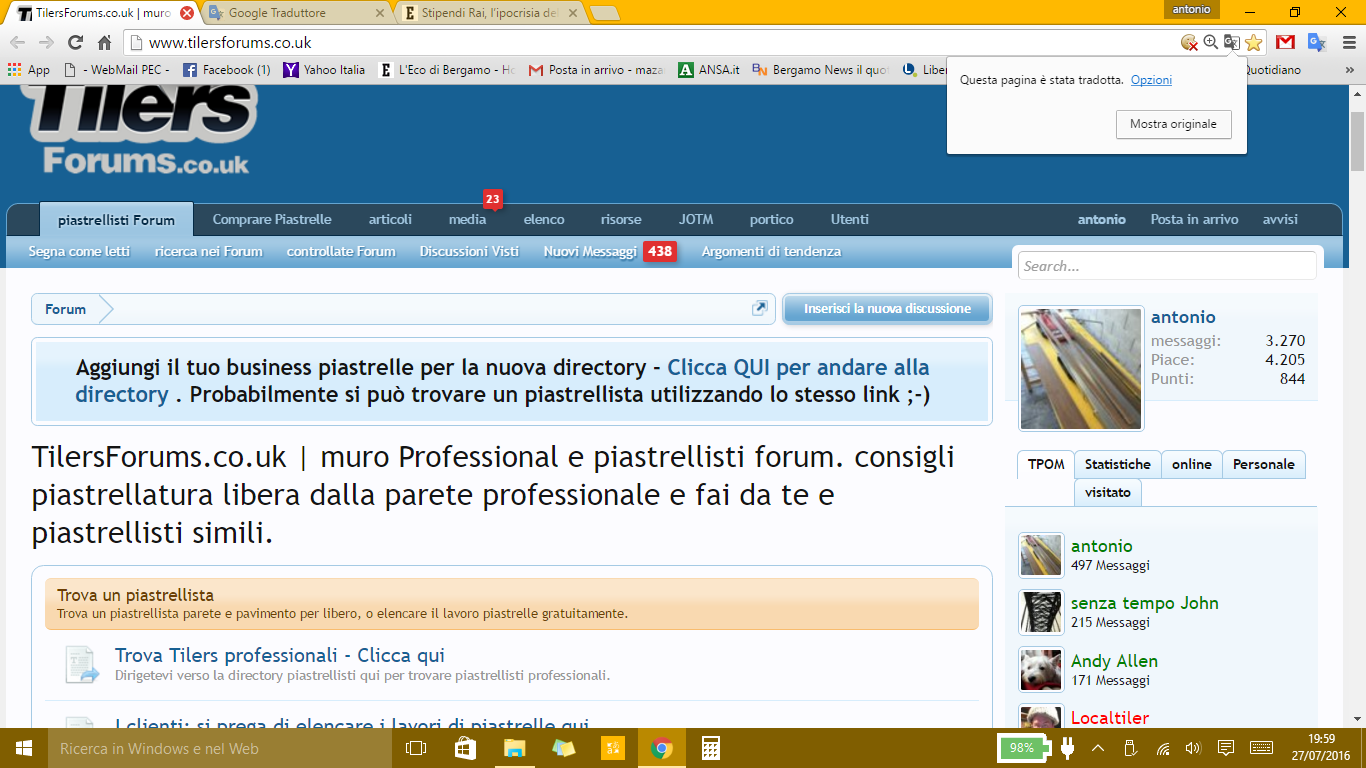Open avvisi in the top navigation
This screenshot has height=768, width=1366.
click(1280, 219)
